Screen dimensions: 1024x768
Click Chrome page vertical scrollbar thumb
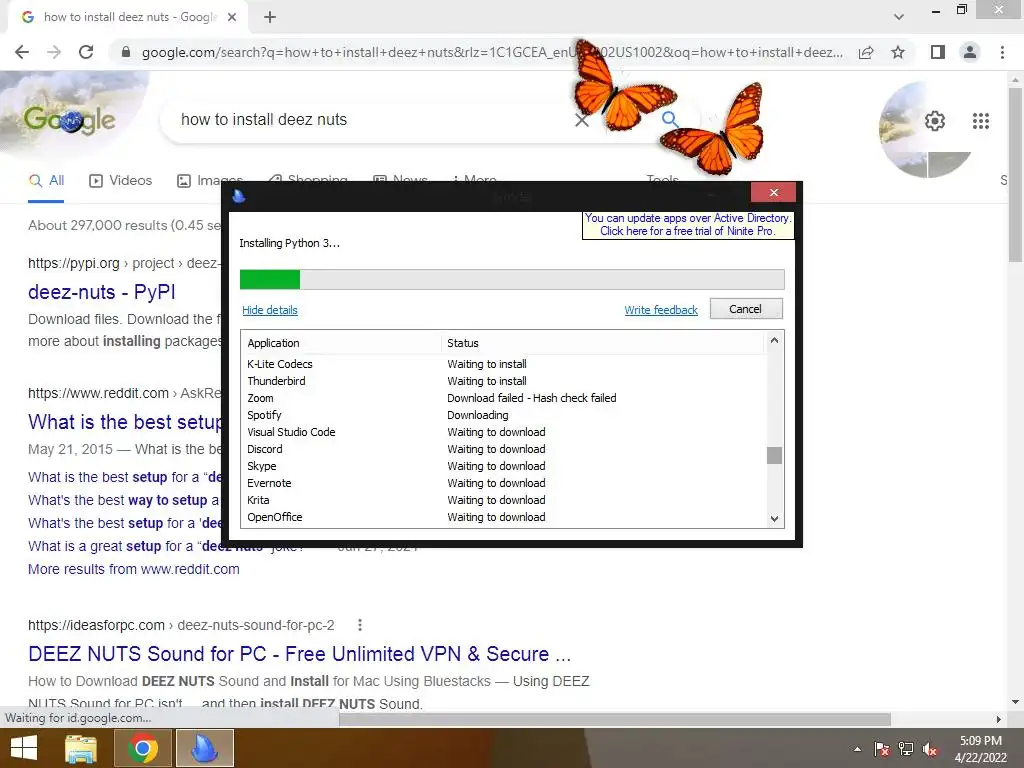tap(1016, 174)
